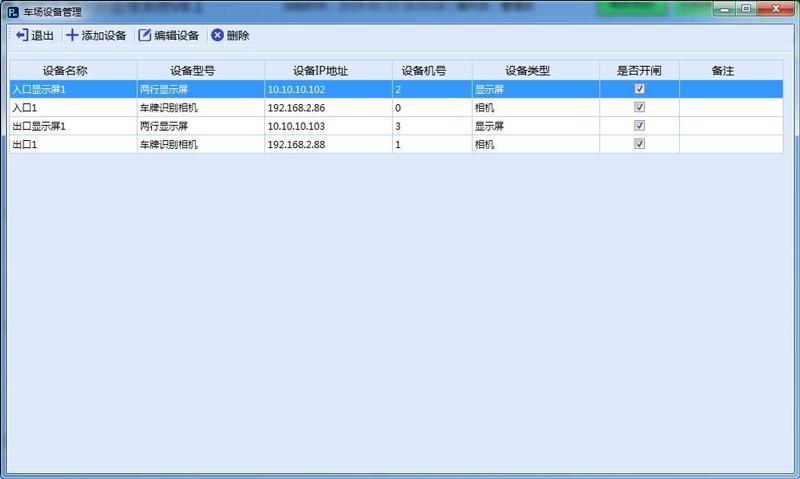Toggle gate checkbox for 入口1 row
This screenshot has height=479, width=800.
click(x=640, y=107)
